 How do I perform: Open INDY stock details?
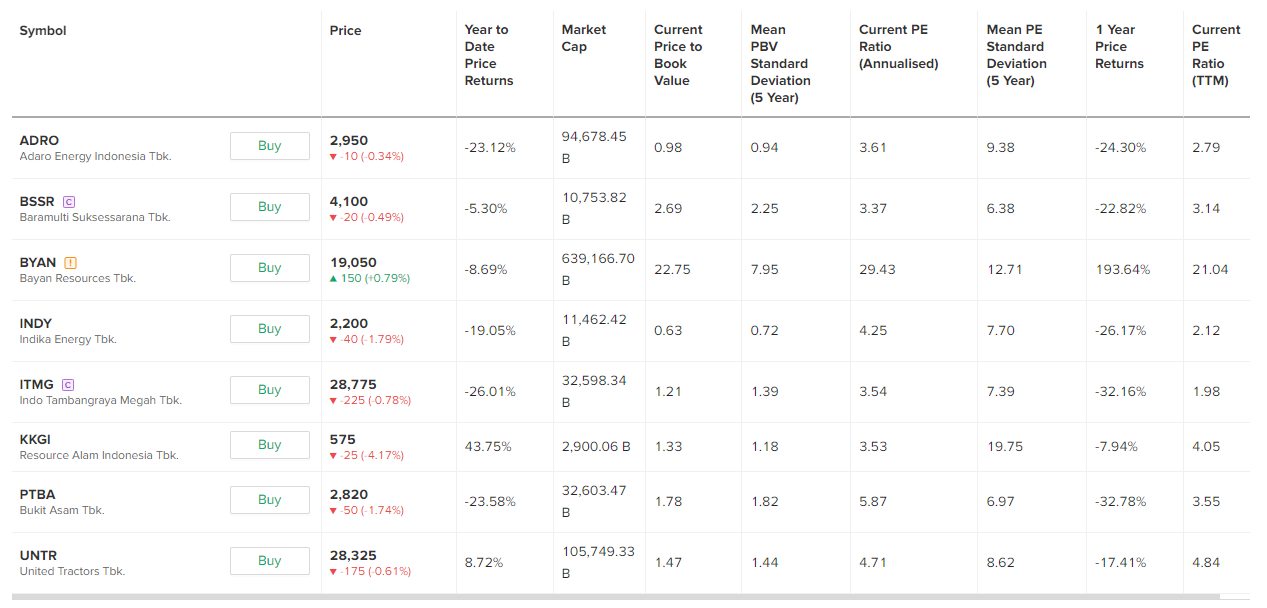(36, 324)
